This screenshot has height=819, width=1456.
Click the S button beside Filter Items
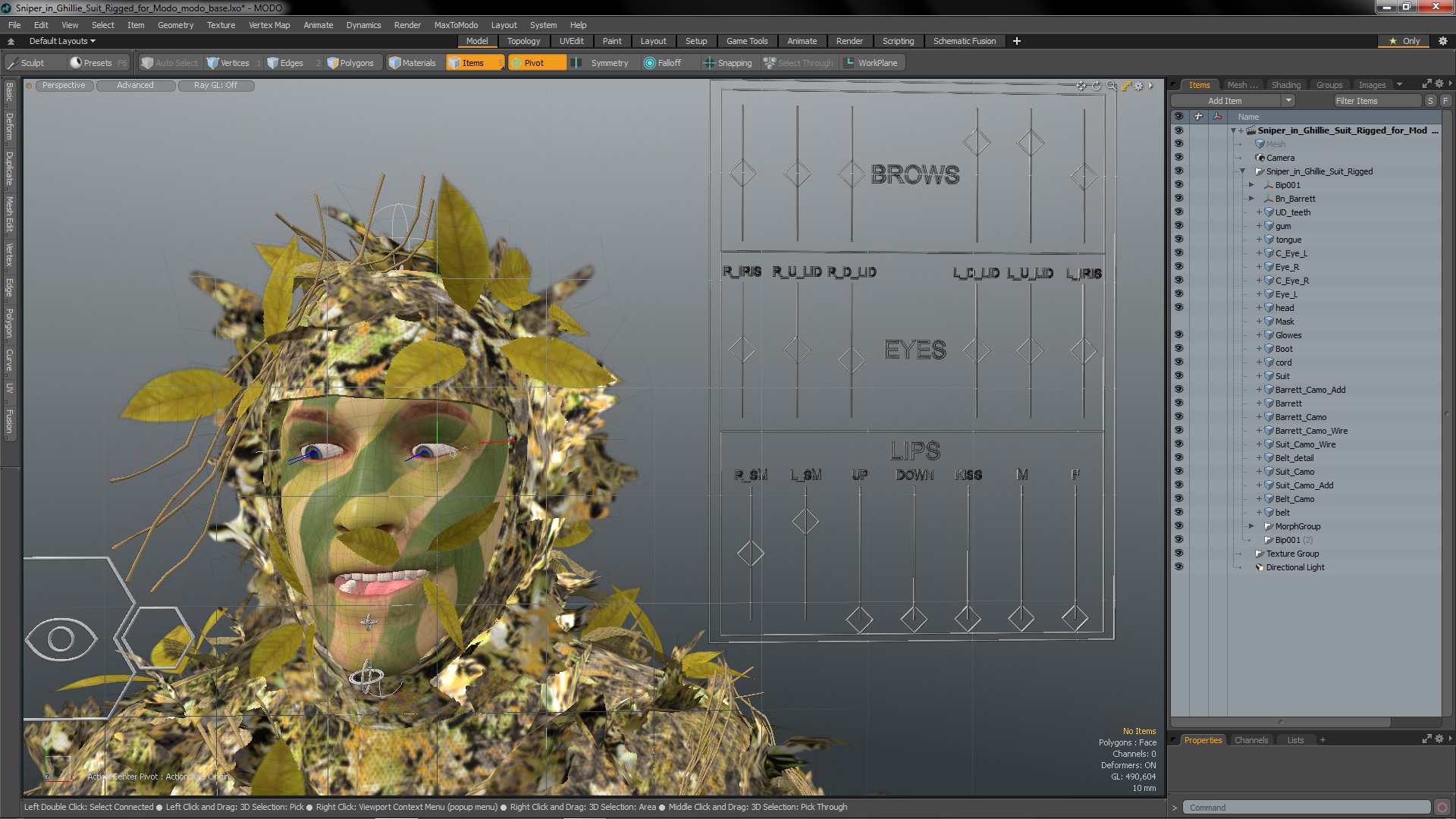(1430, 101)
